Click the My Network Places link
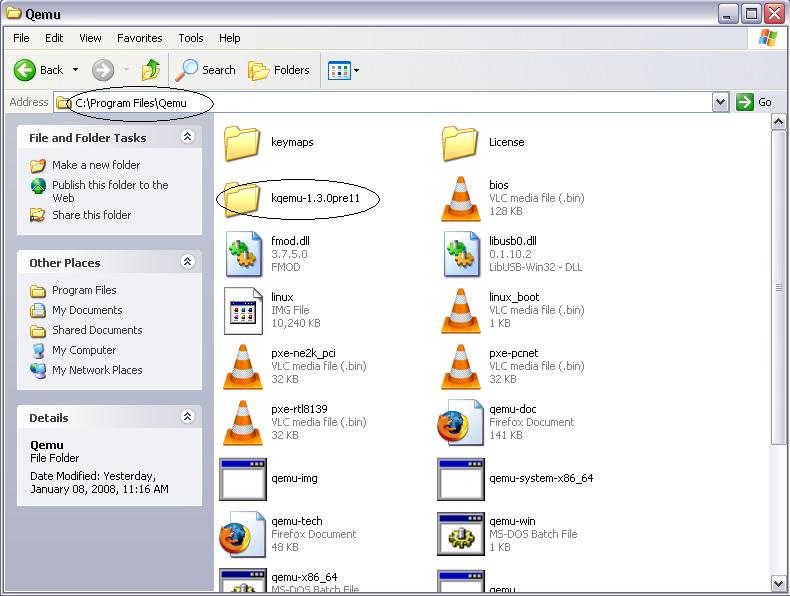The height and width of the screenshot is (596, 790). pyautogui.click(x=97, y=370)
